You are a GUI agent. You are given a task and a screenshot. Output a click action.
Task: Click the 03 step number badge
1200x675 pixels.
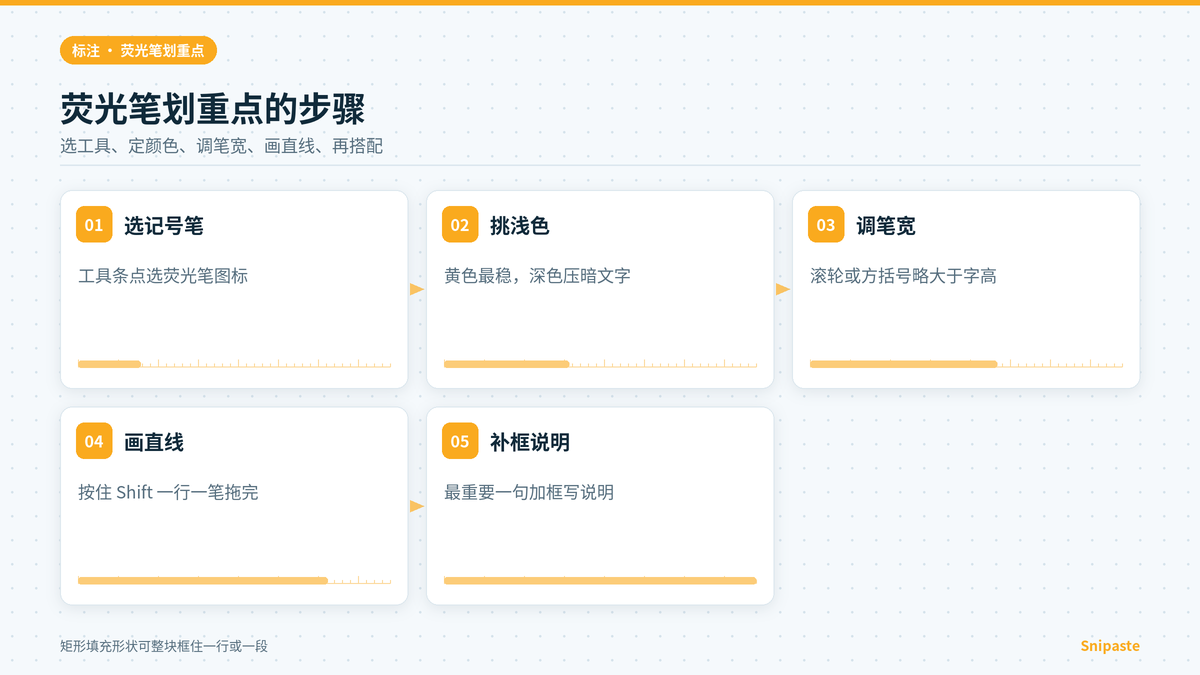coord(826,225)
